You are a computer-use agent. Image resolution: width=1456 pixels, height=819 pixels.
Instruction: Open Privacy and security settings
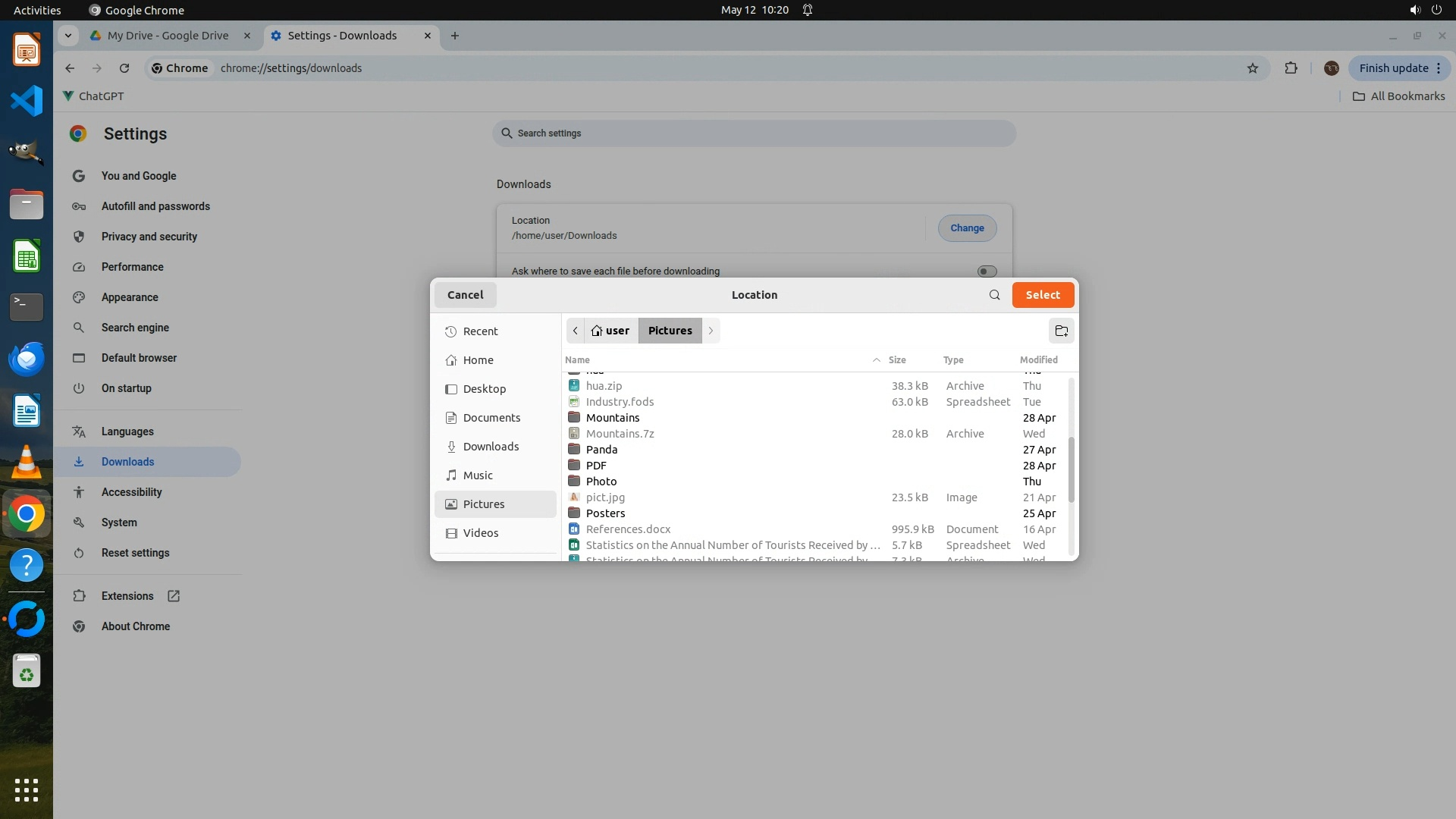[149, 237]
